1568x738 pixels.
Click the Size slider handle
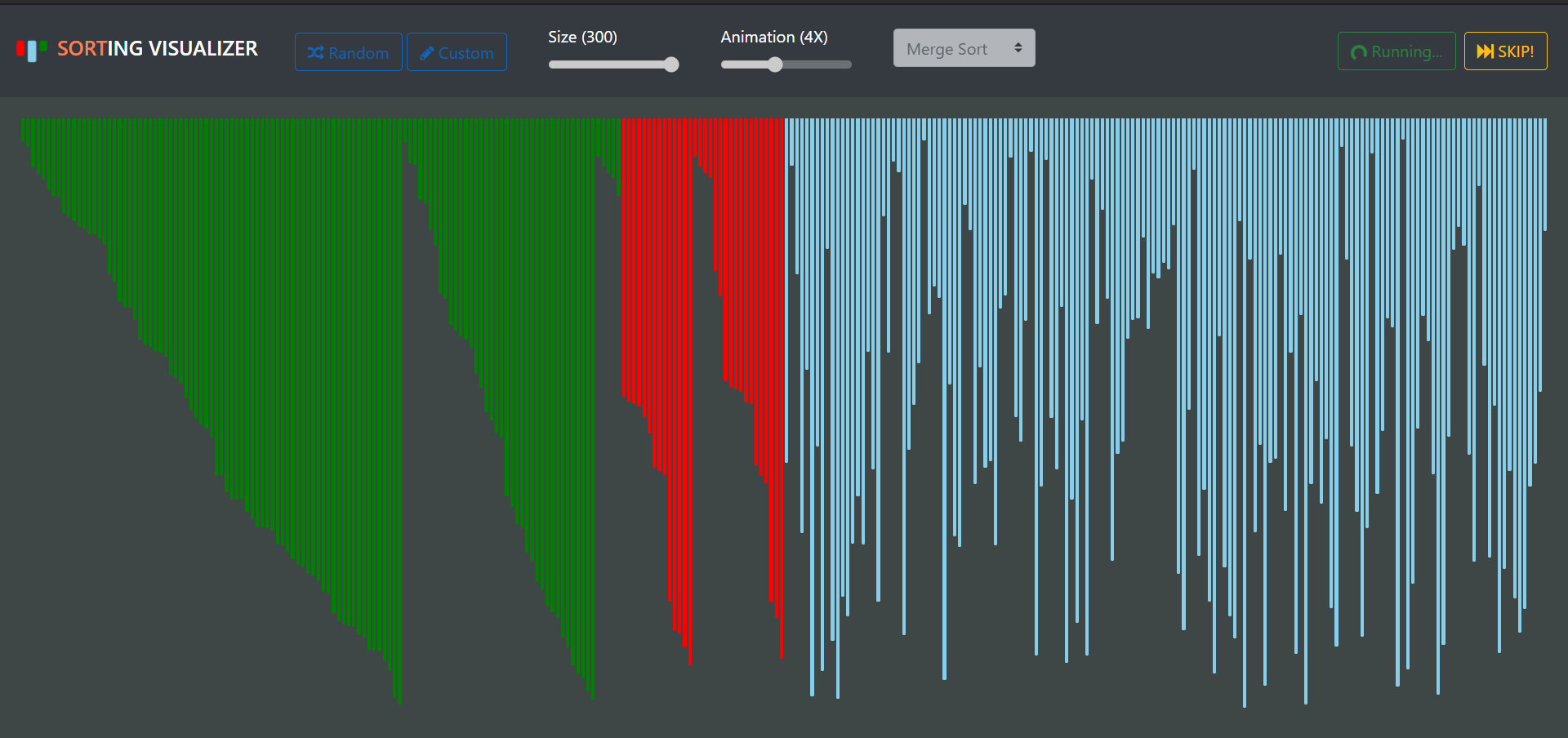click(x=671, y=64)
